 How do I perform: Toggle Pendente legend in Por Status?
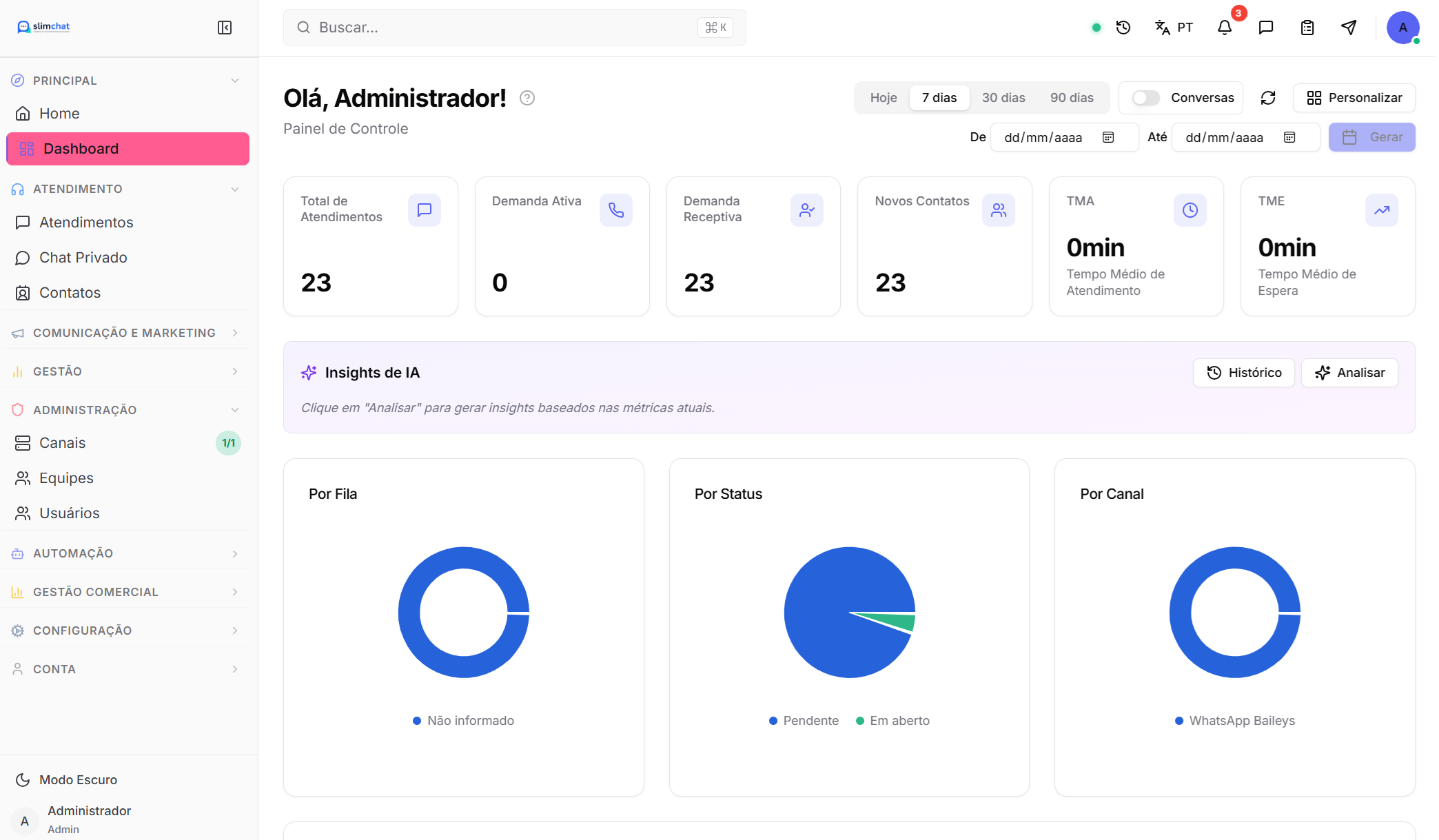tap(804, 721)
